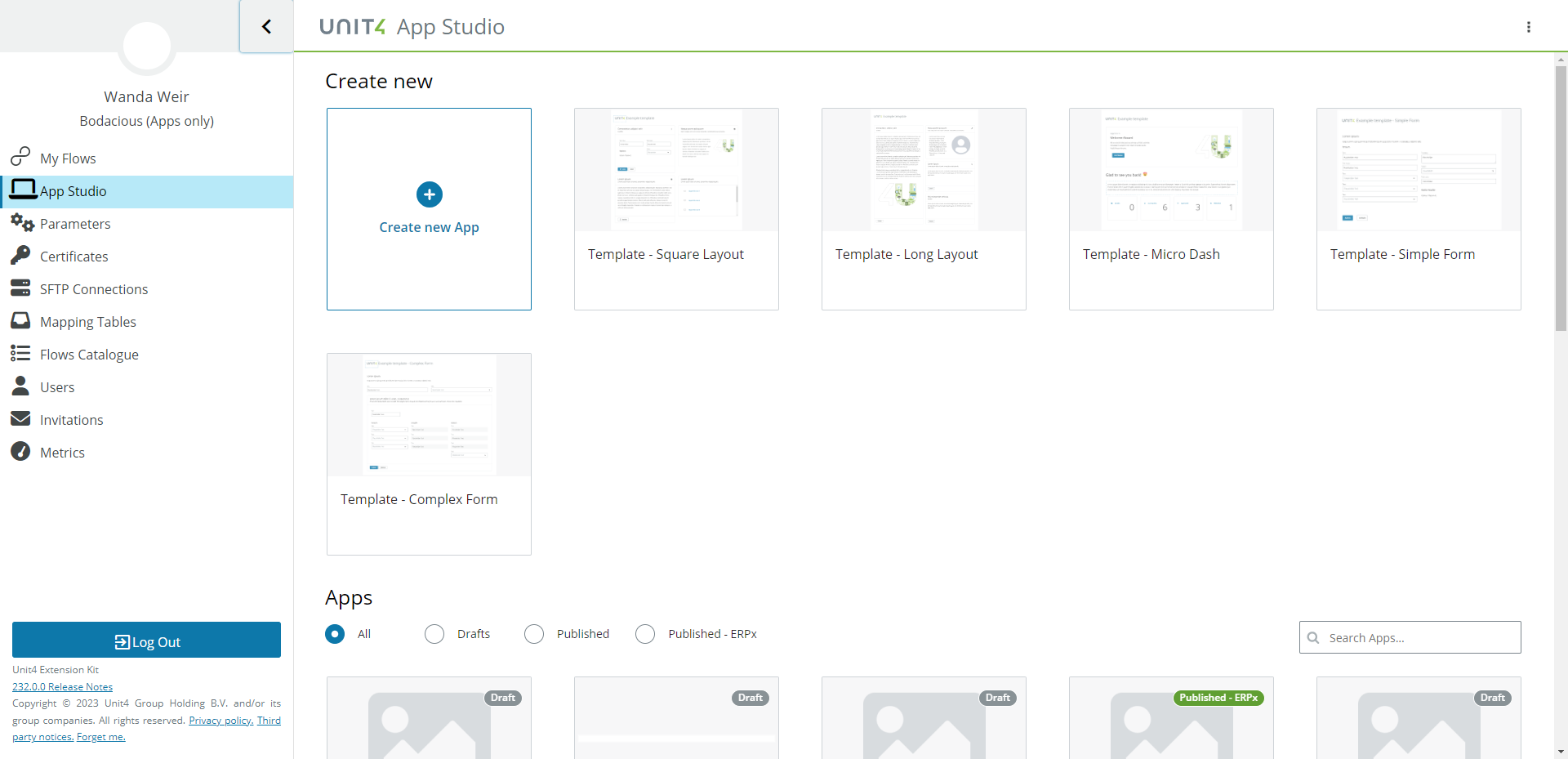Focus the Search Apps input field
Screen dimensions: 1568x759
1410,637
